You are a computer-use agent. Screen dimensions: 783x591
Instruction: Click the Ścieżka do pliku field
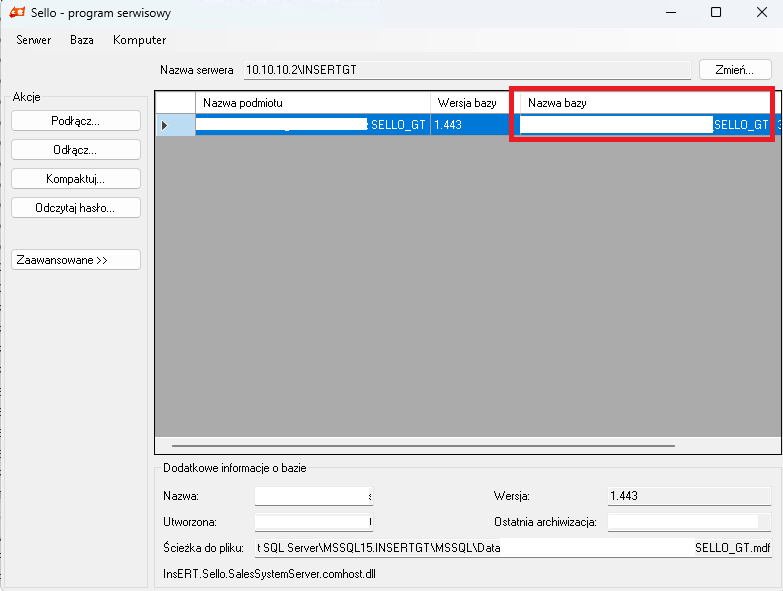[x=513, y=548]
